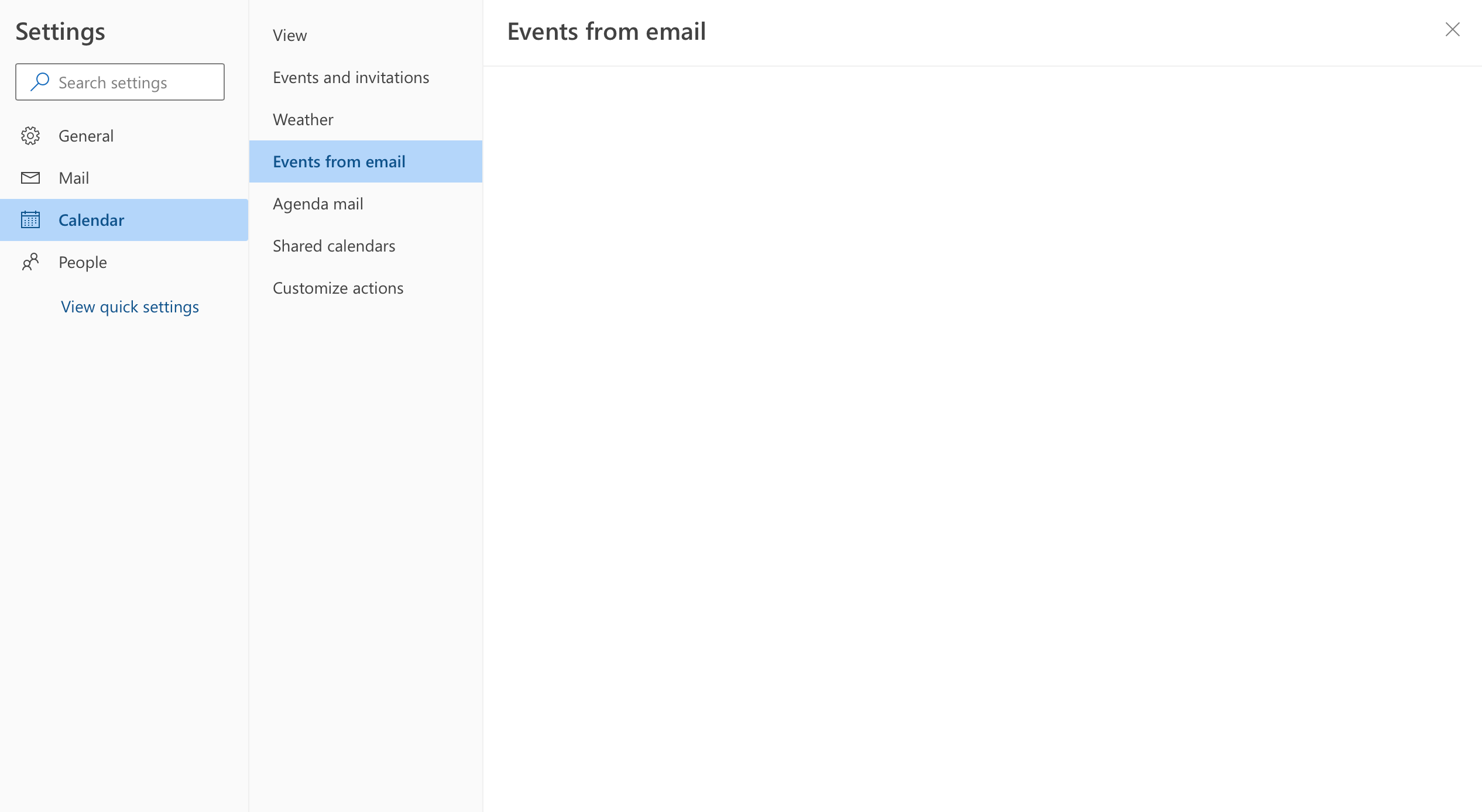Screen dimensions: 1482x812
Task: Open Customize actions section
Action: pyautogui.click(x=366, y=288)
